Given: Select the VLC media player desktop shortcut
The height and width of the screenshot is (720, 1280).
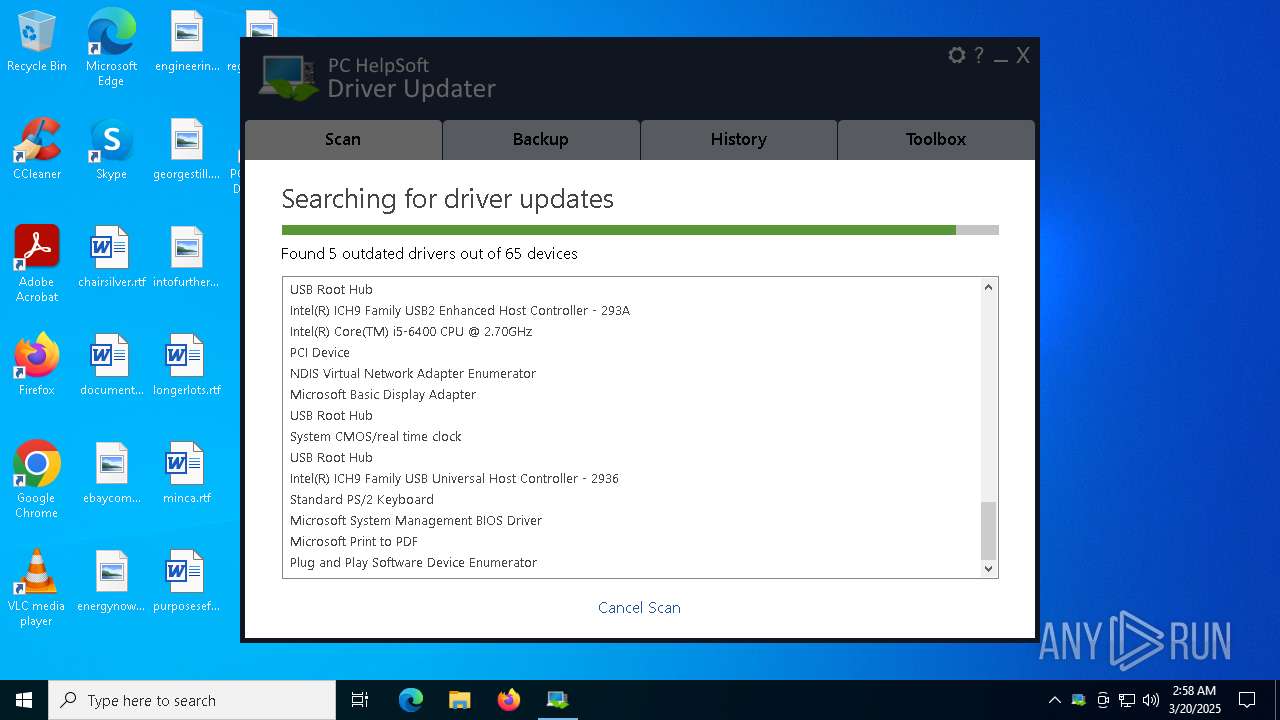Looking at the screenshot, I should coord(37,588).
